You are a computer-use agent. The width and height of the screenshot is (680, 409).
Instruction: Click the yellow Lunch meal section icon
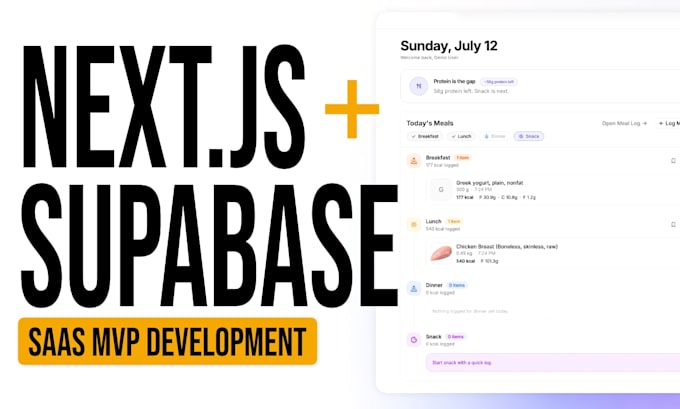(x=414, y=225)
